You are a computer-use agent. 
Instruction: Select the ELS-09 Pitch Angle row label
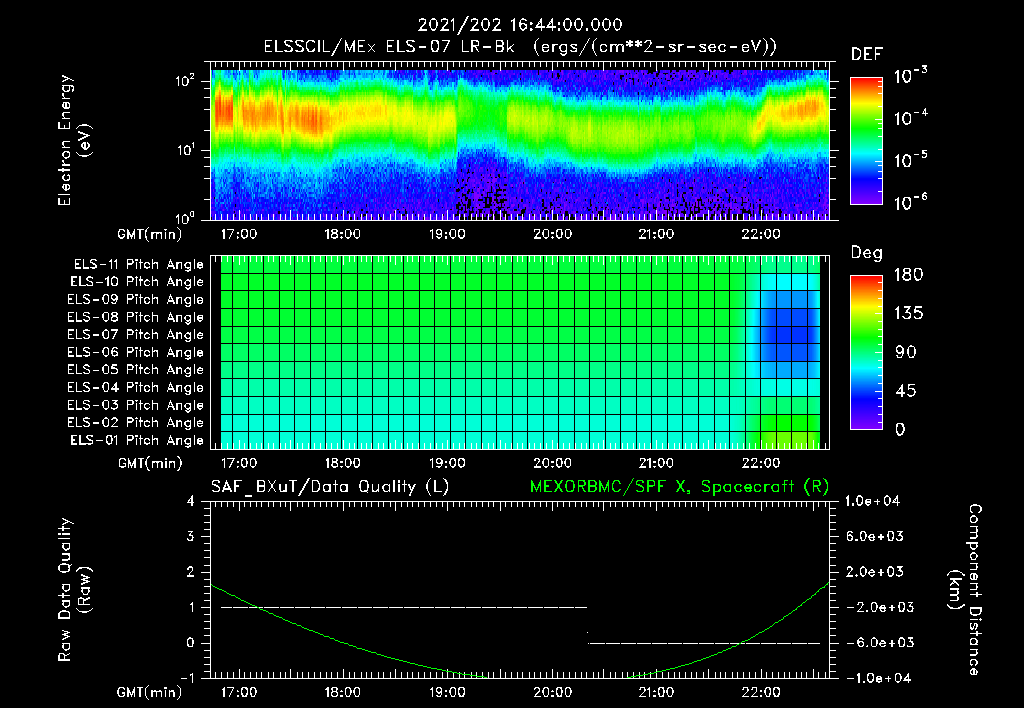point(136,300)
